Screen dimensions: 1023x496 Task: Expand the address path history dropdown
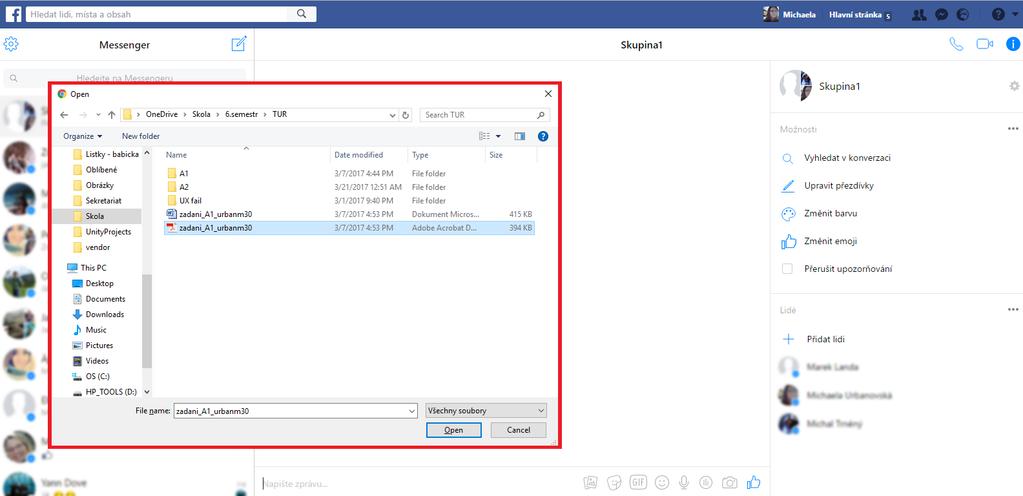coord(393,115)
